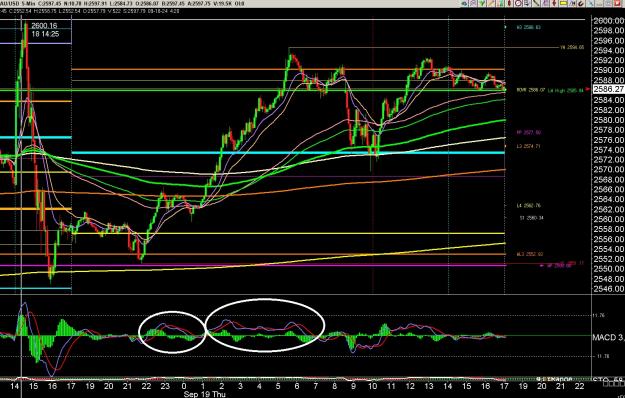Click the current price label 2586.27
This screenshot has width=625, height=398.
point(608,89)
